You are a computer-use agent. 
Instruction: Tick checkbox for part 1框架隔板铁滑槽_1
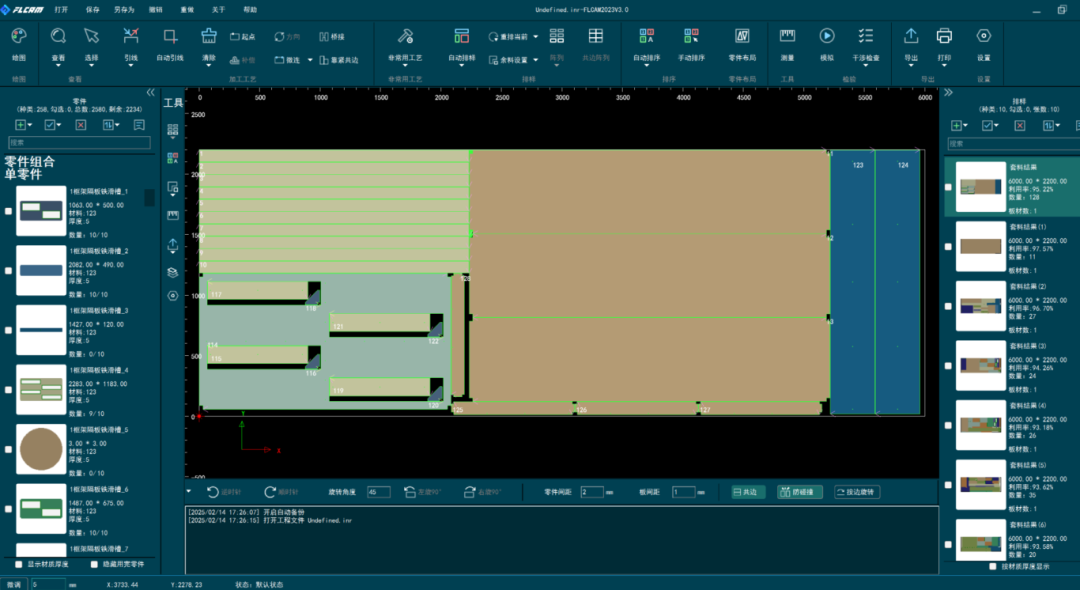pos(9,211)
